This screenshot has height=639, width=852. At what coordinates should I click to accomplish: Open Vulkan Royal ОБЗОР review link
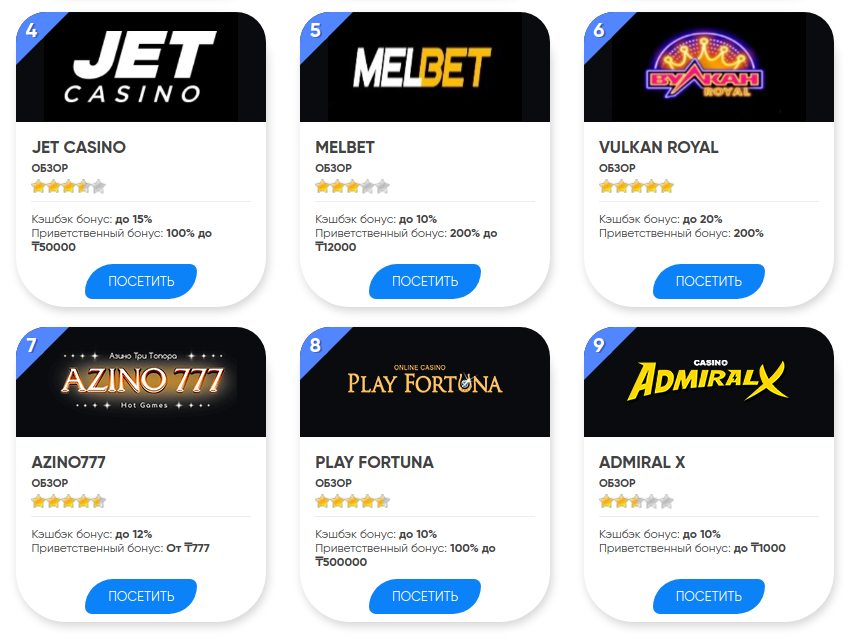pos(617,168)
